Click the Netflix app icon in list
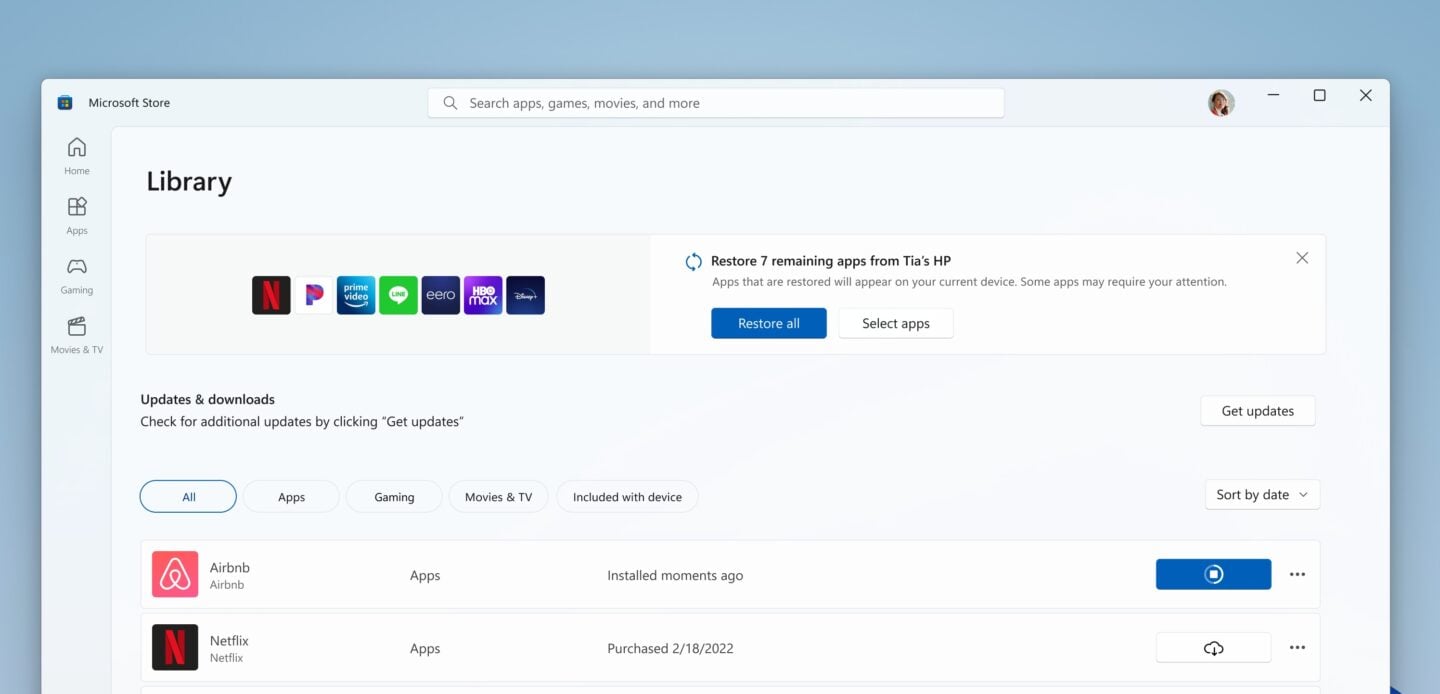The height and width of the screenshot is (694, 1440). 175,647
